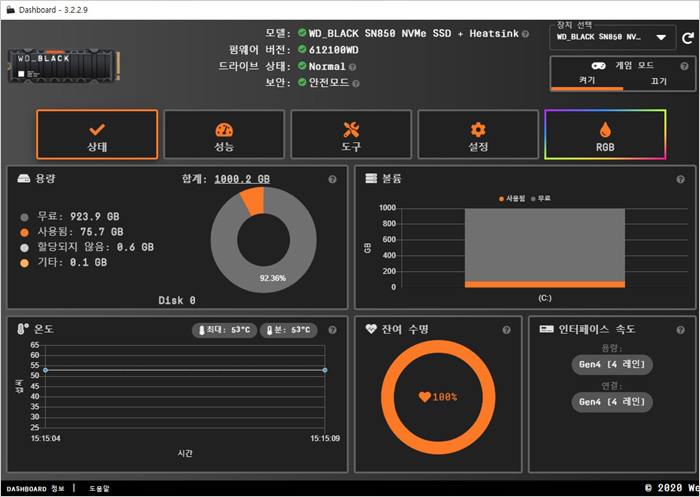Open the 상태 (Status) tab
This screenshot has width=700, height=497.
97,134
